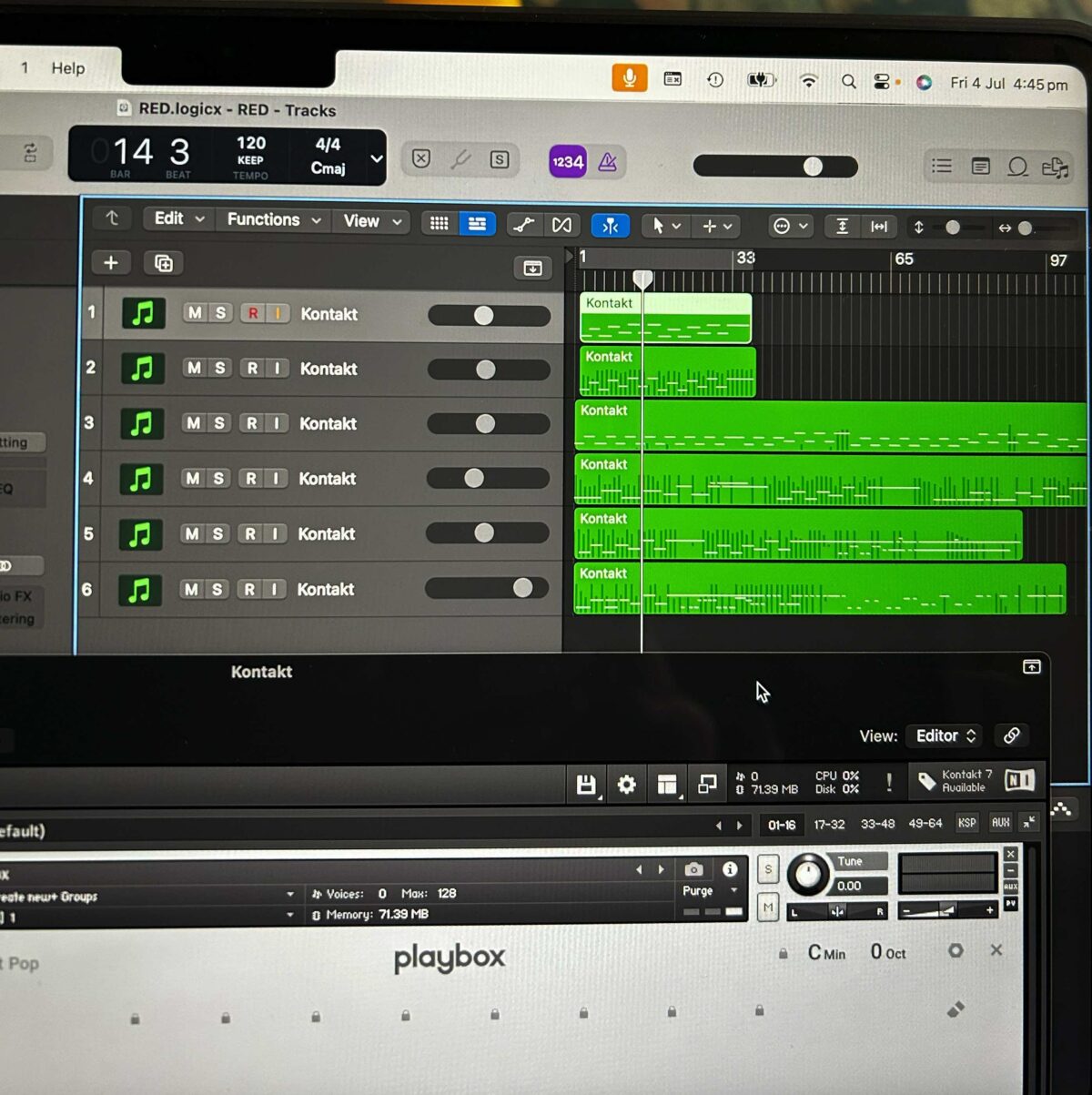This screenshot has height=1095, width=1092.
Task: Open the pointer tool dropdown
Action: [x=666, y=226]
